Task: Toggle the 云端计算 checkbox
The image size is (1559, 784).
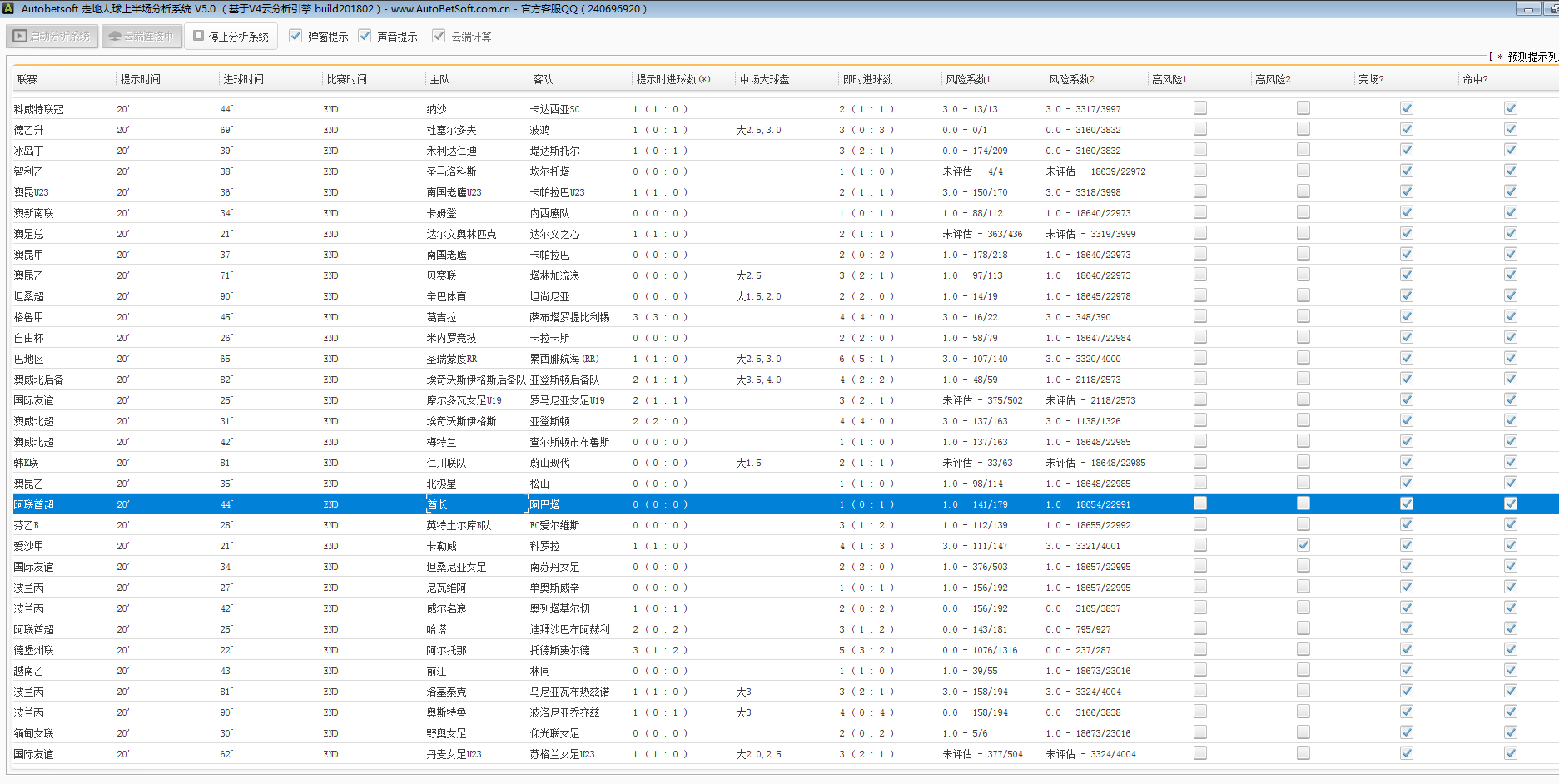Action: [439, 37]
